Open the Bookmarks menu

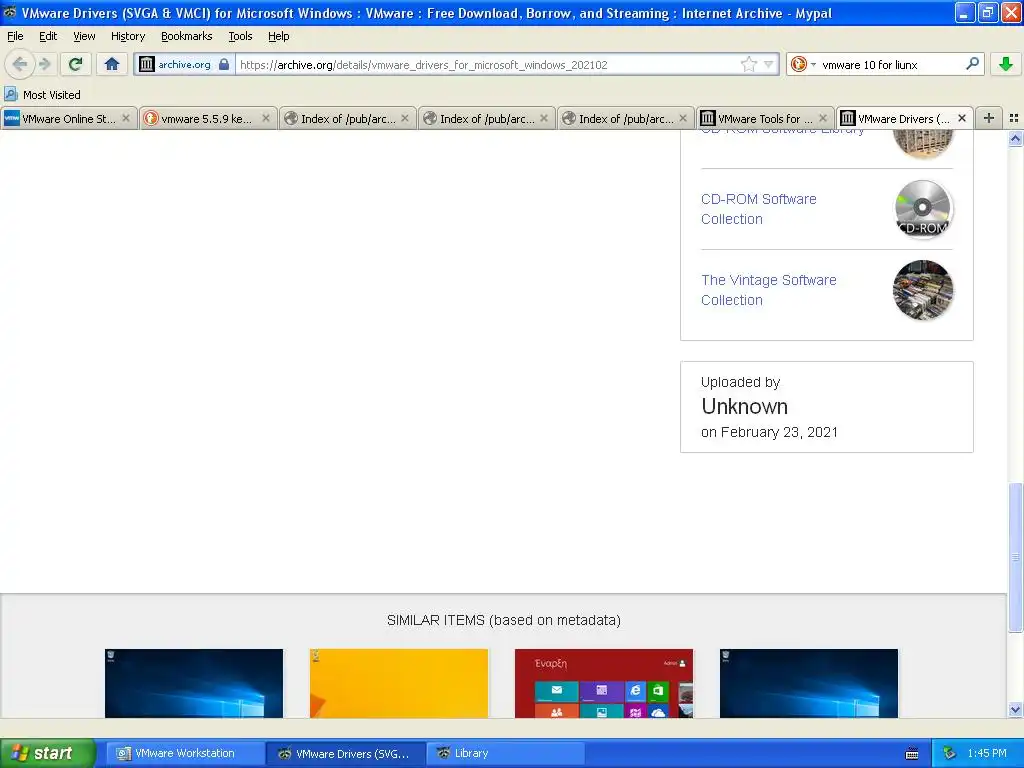(187, 37)
